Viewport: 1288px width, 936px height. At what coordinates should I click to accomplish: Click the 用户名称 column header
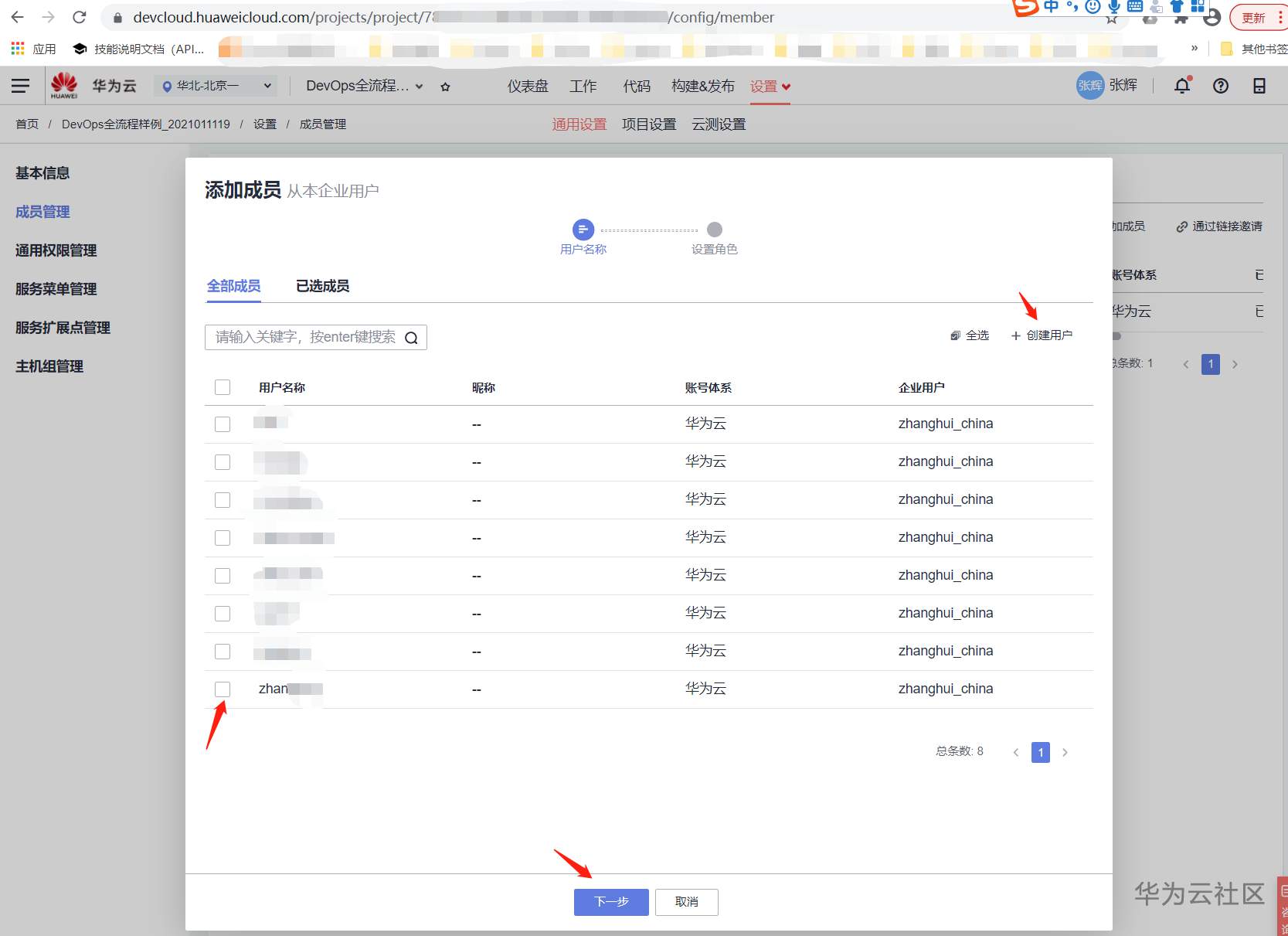(282, 388)
